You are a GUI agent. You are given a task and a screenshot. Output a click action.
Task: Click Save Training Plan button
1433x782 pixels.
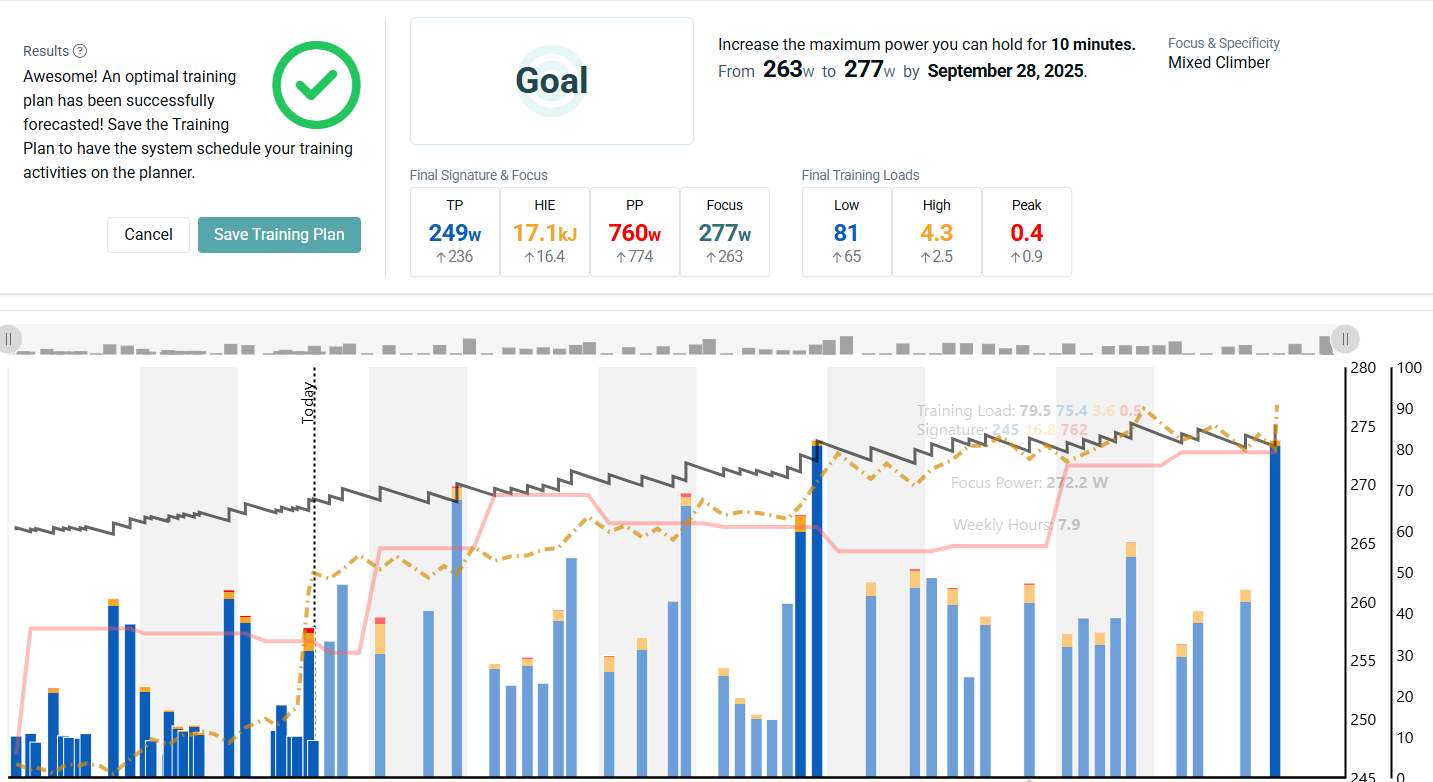tap(279, 234)
